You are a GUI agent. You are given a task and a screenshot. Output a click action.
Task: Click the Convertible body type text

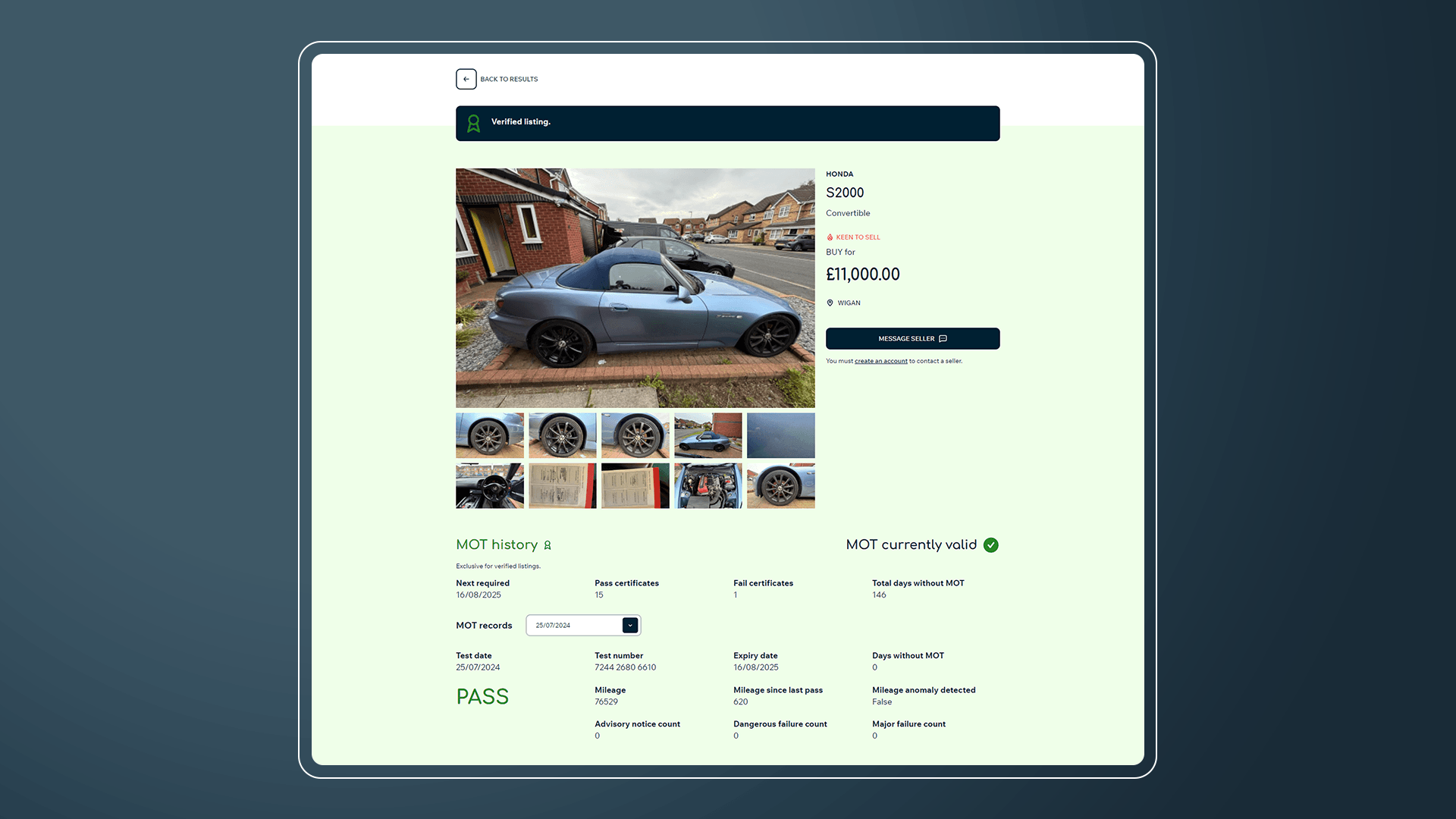coord(848,213)
